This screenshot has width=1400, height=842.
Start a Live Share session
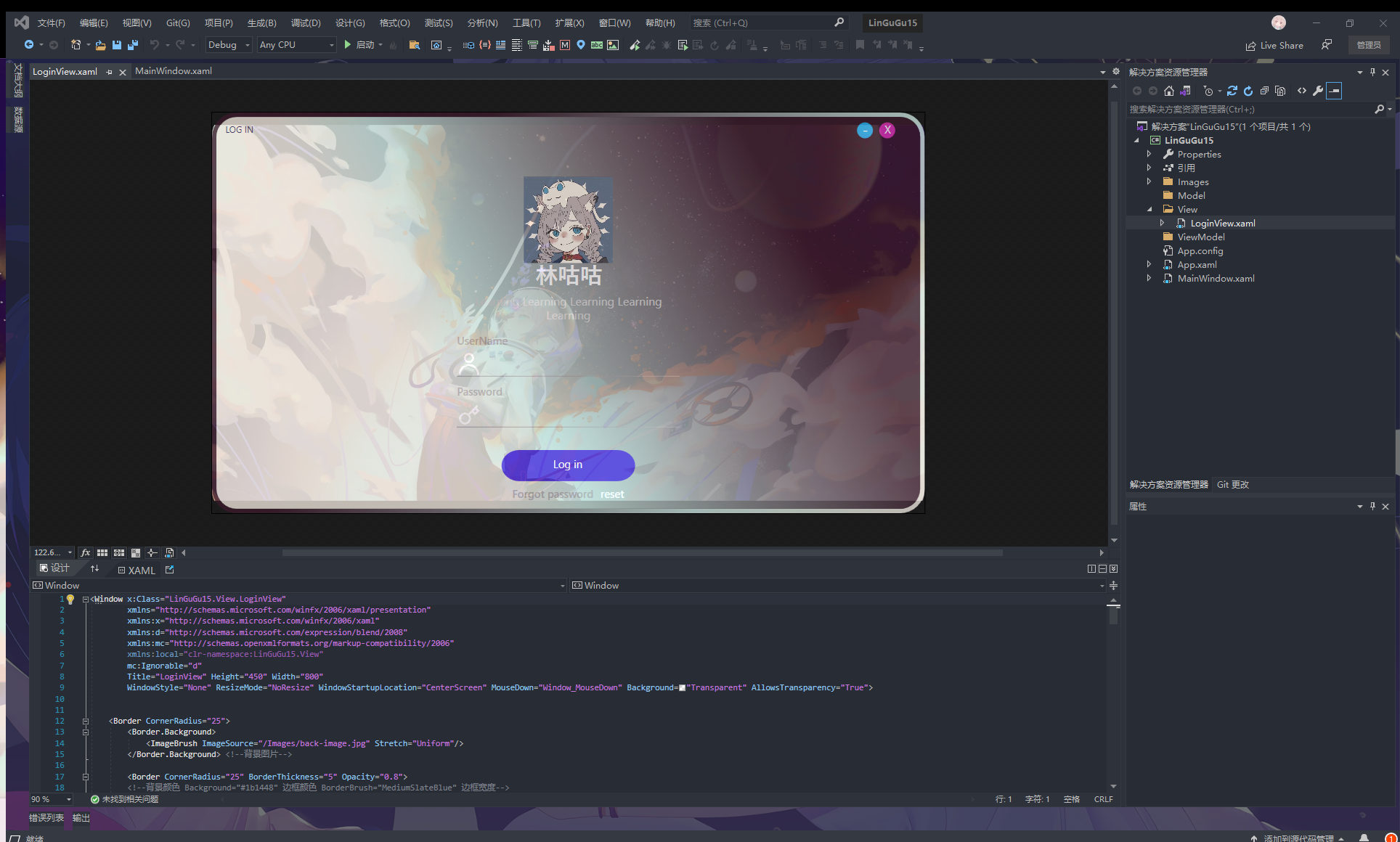pos(1275,45)
